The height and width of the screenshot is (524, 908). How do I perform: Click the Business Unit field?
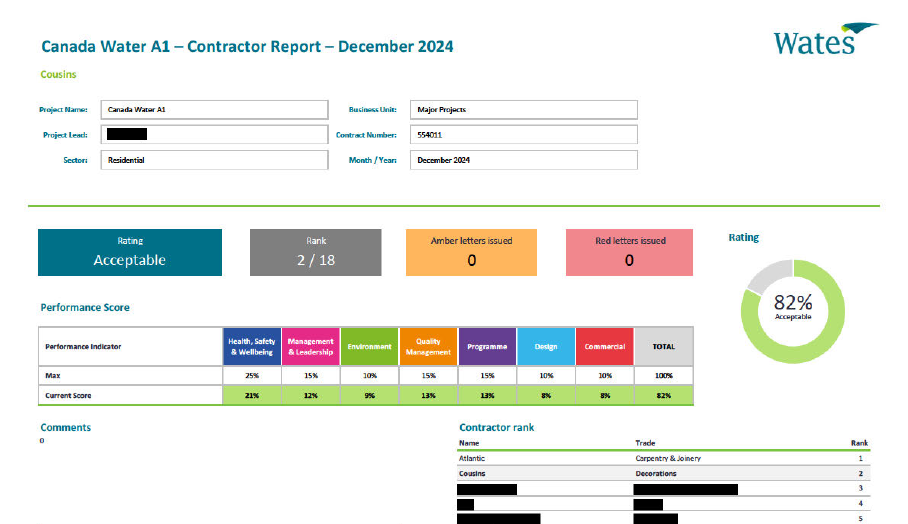(523, 109)
